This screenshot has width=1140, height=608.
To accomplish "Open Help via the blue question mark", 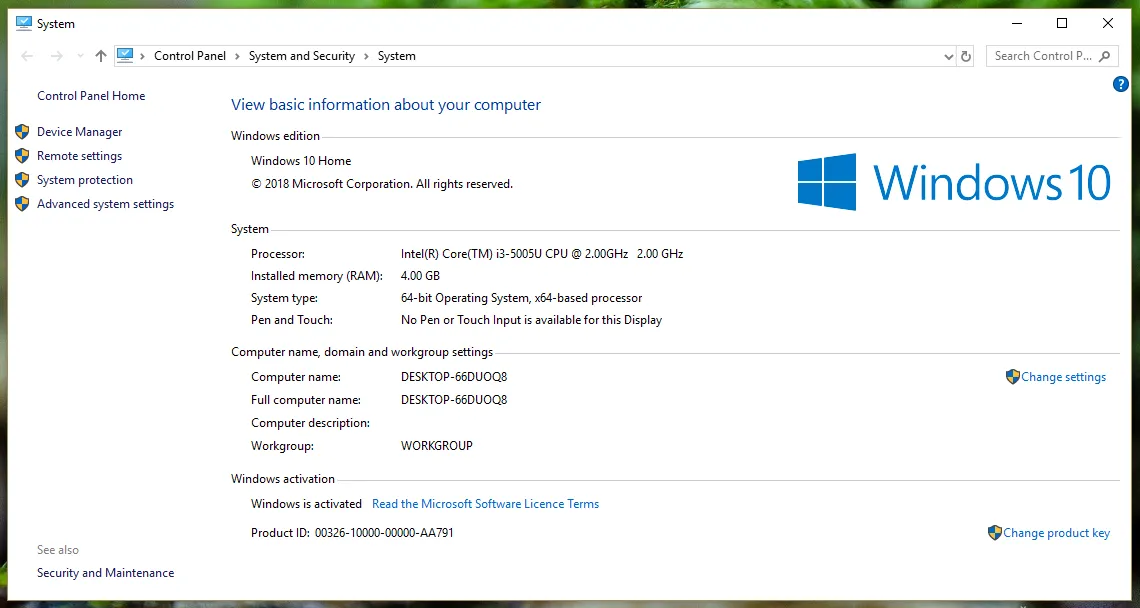I will click(1120, 84).
